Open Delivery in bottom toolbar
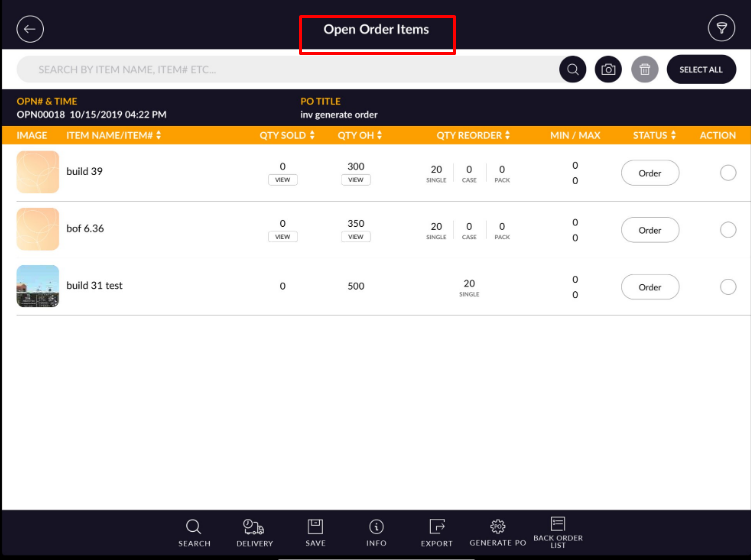 pyautogui.click(x=254, y=532)
